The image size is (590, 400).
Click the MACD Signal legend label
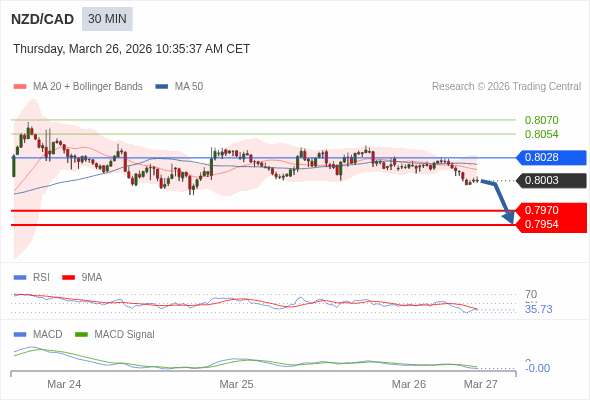pos(125,335)
